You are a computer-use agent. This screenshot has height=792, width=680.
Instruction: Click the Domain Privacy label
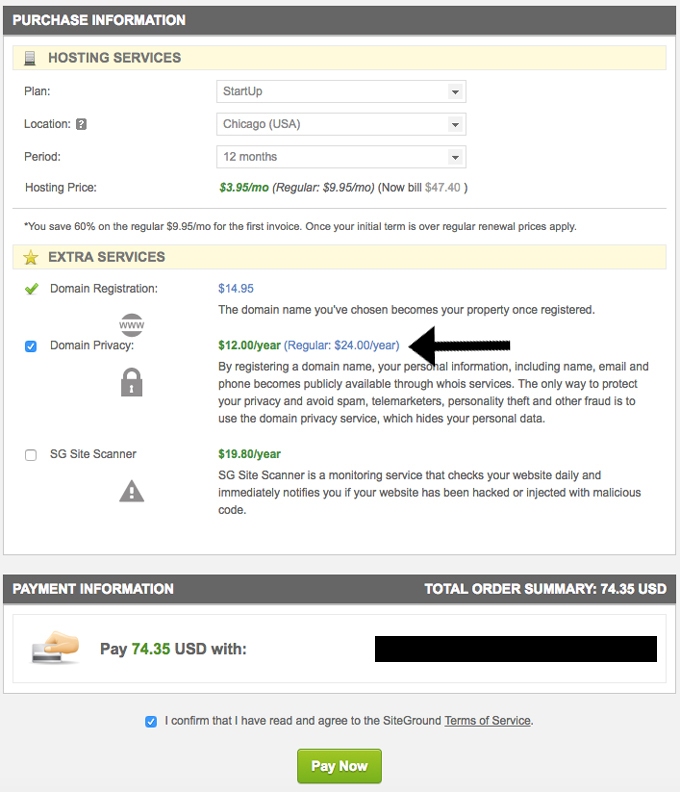(x=92, y=345)
